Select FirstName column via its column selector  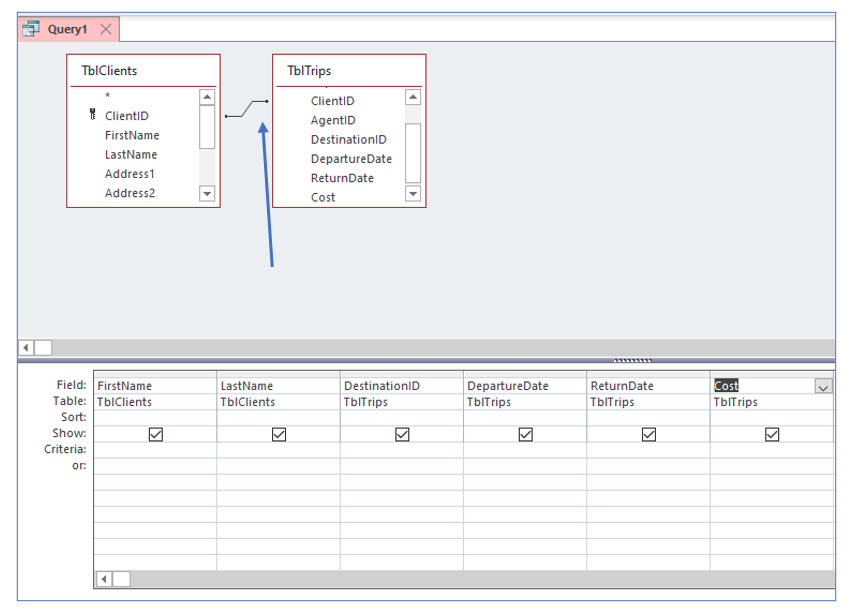tap(155, 375)
